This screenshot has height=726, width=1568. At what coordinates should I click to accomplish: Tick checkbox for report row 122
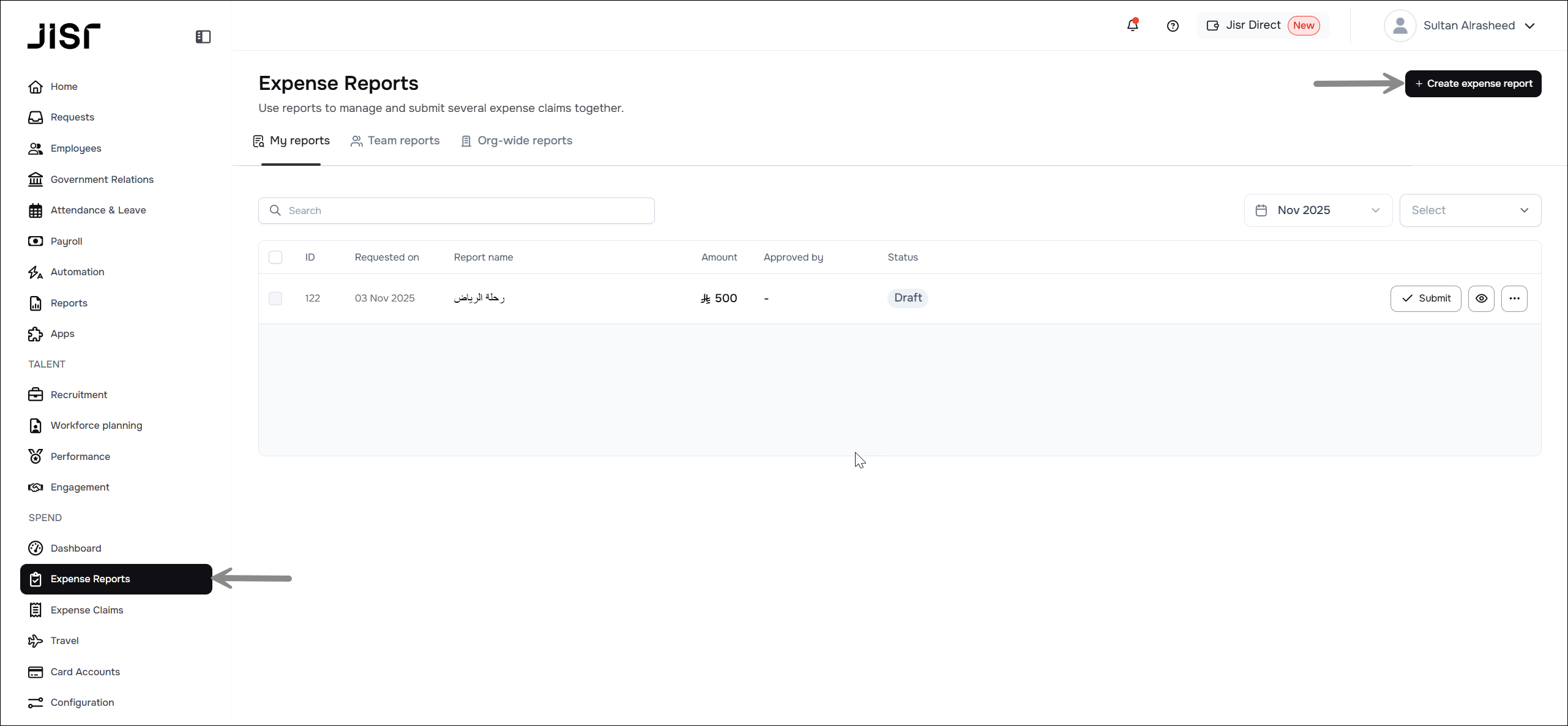(275, 298)
